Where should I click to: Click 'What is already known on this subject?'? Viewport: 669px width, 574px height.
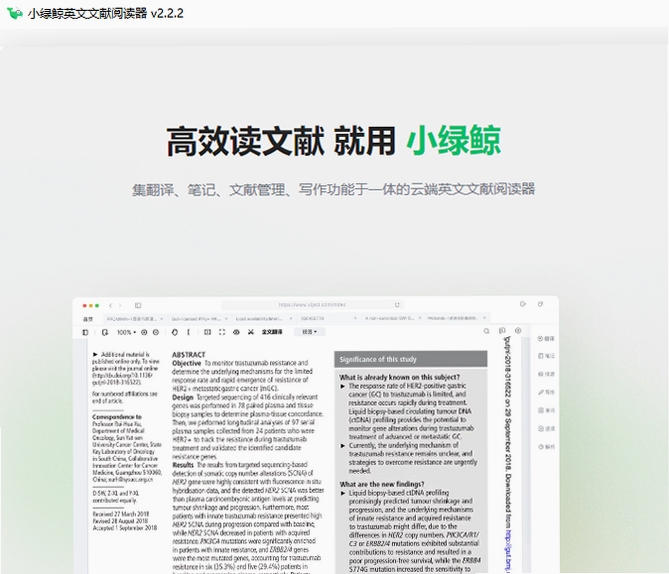tap(399, 377)
